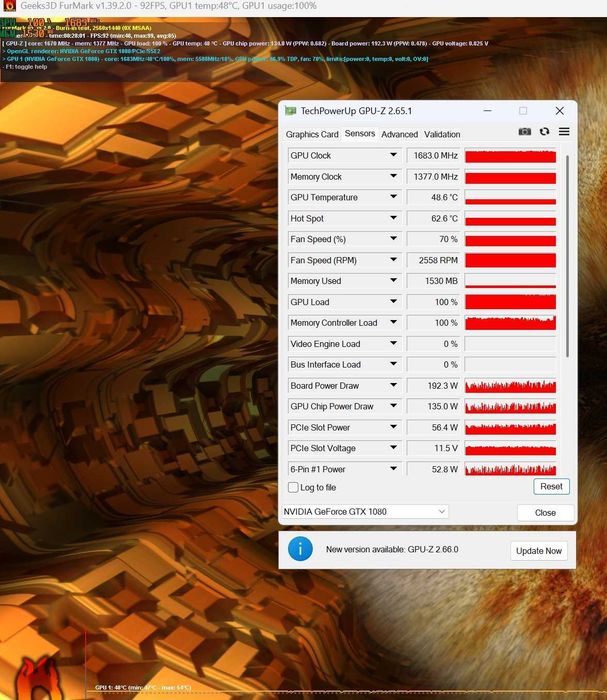Click the Board Power Draw history graph
Viewport: 607px width, 700px height.
coord(510,386)
